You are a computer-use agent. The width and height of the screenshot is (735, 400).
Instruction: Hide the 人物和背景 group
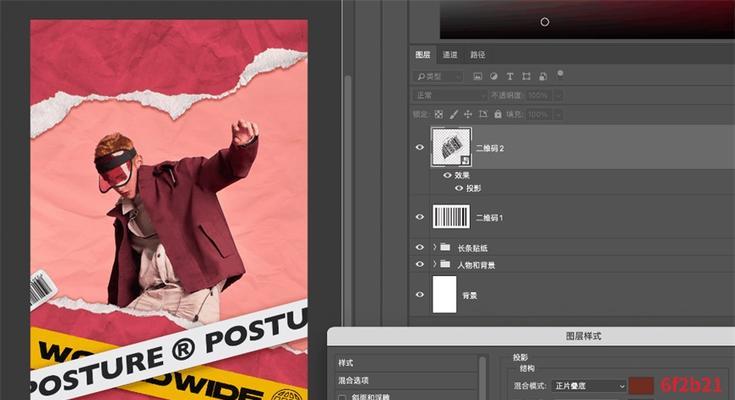(420, 264)
